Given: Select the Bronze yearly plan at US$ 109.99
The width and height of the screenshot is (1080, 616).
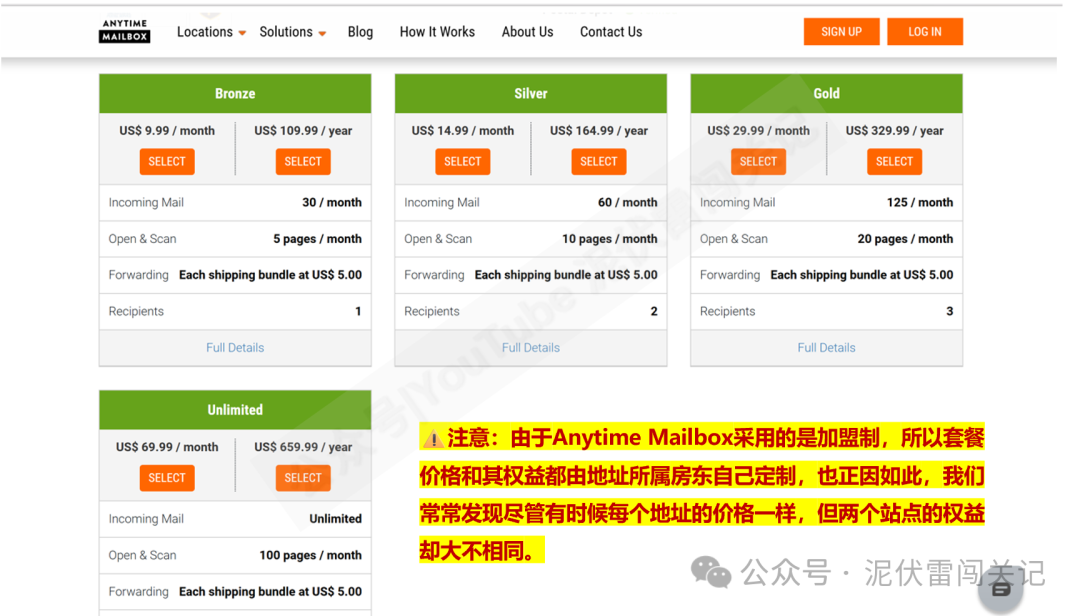Looking at the screenshot, I should click(303, 161).
